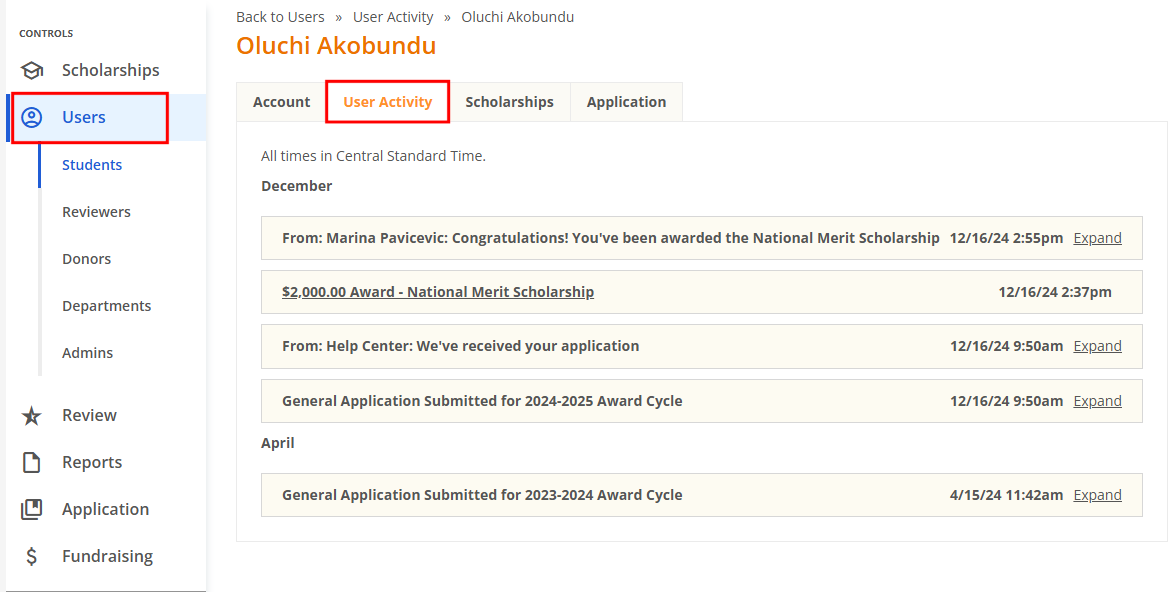Expand the Help Center received-application message
The image size is (1174, 592).
tap(1097, 345)
